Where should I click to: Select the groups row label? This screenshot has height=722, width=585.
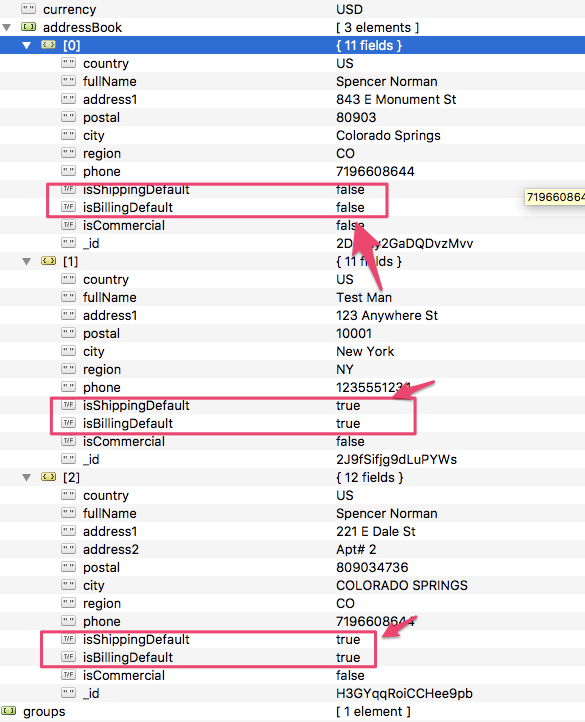click(44, 712)
